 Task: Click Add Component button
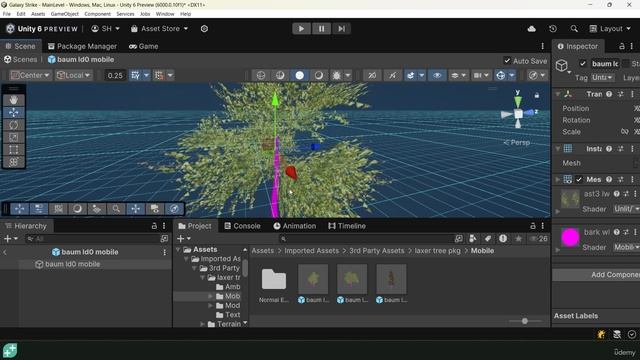point(596,275)
